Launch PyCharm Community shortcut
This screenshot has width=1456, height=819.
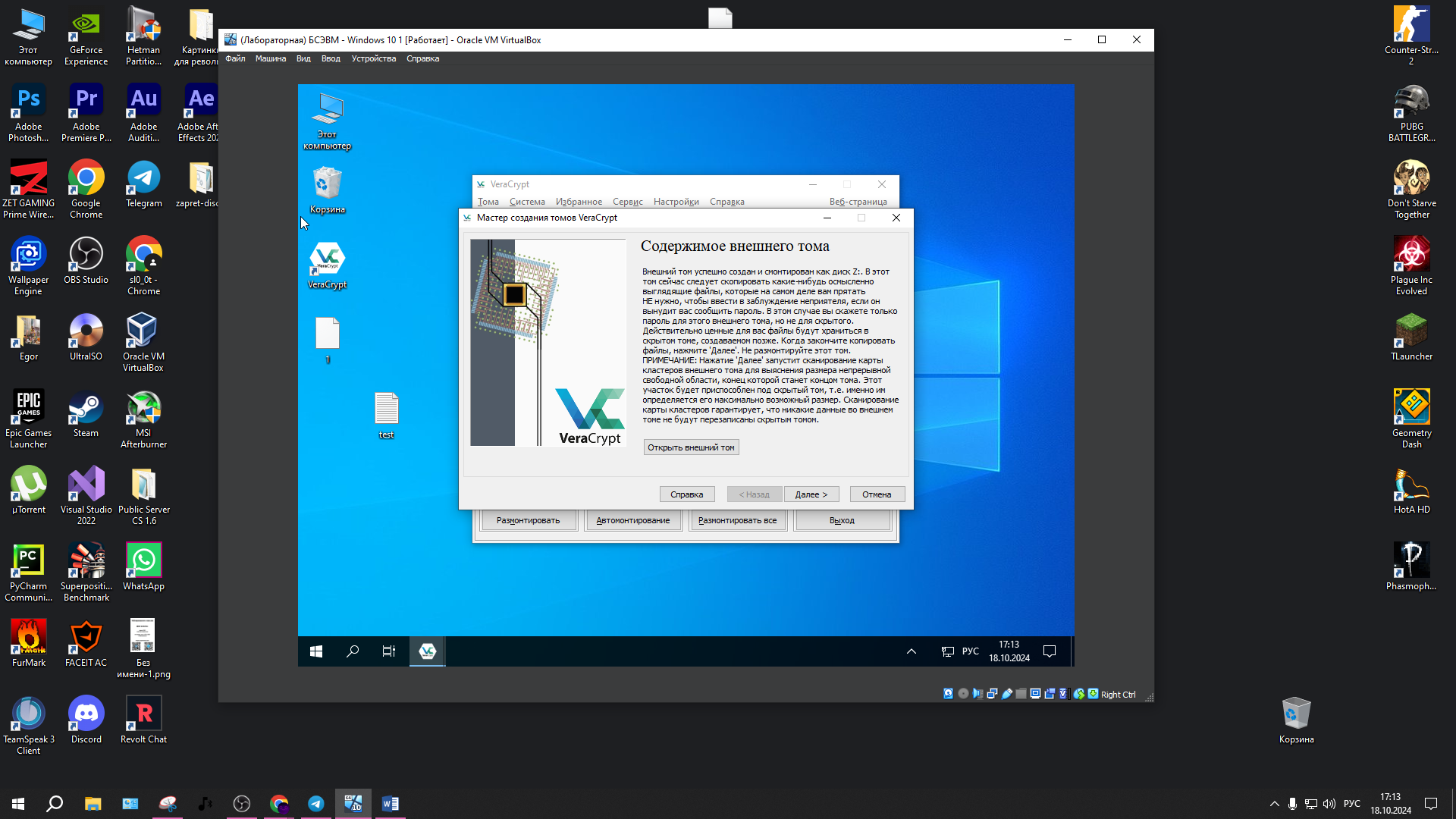[29, 573]
